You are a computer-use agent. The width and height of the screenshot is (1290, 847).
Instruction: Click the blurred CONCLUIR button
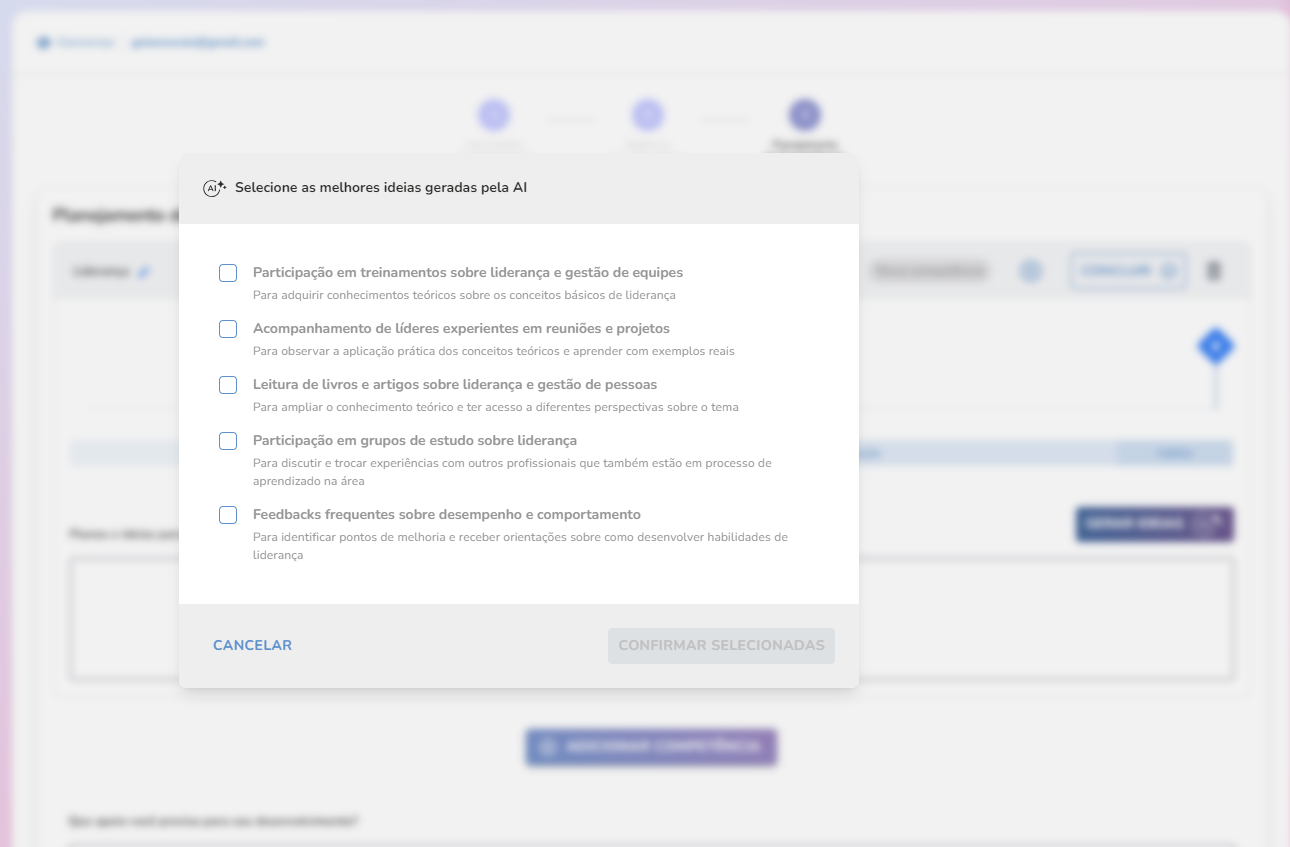(1128, 271)
